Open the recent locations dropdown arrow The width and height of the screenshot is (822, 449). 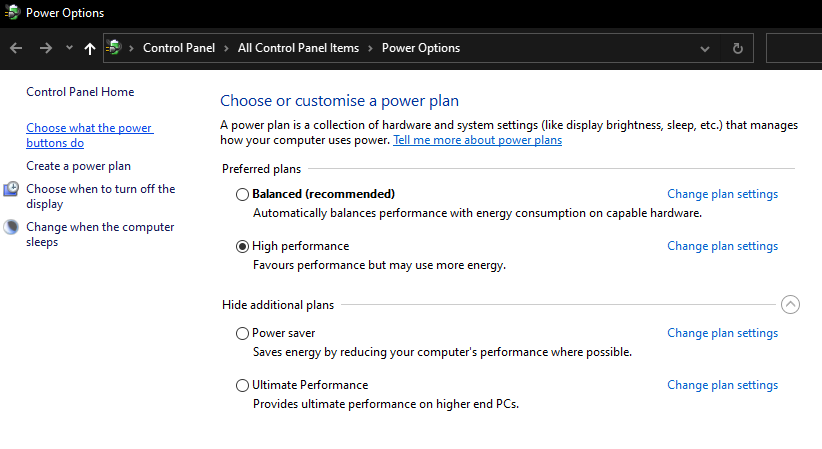point(69,48)
